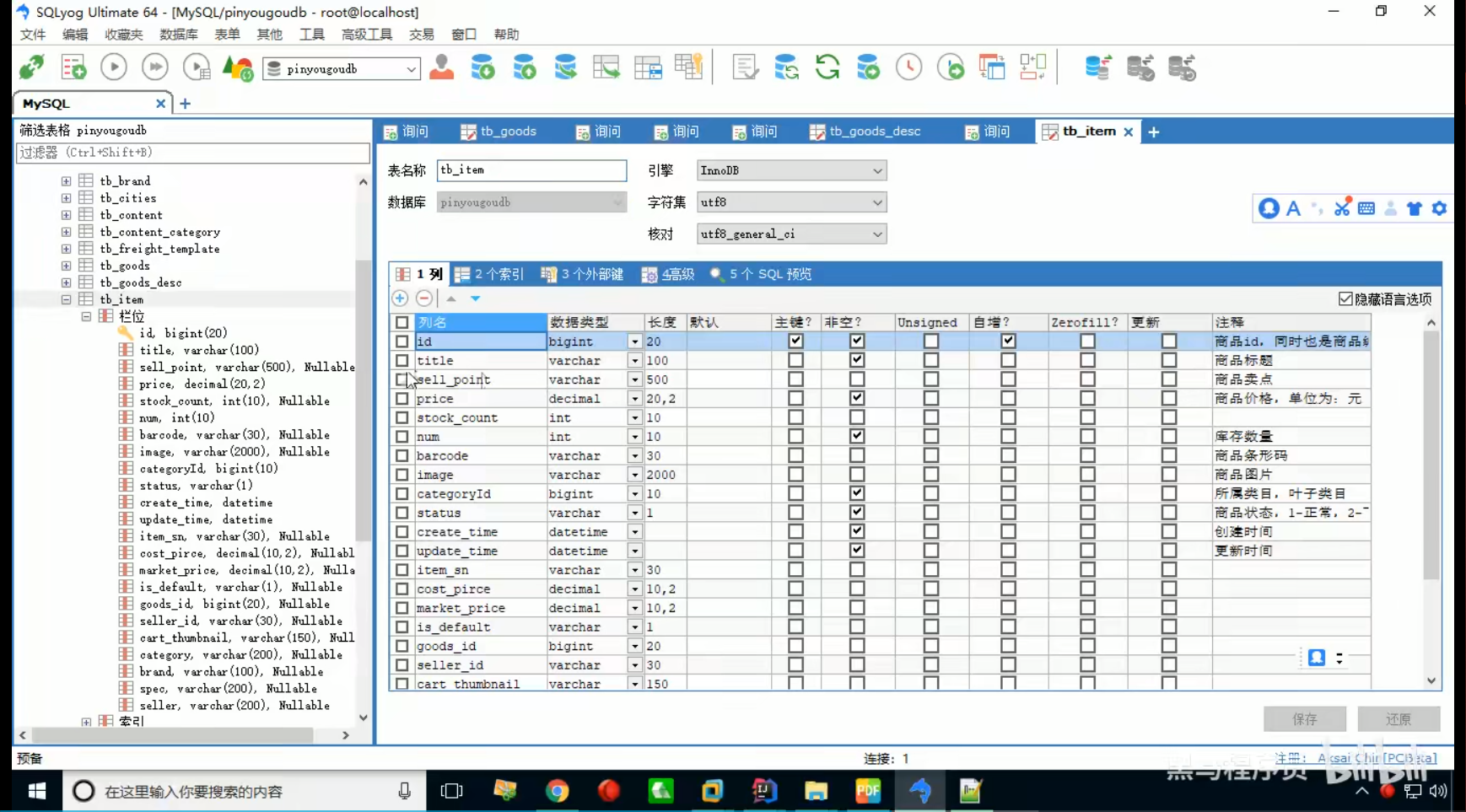1466x812 pixels.
Task: Open the 3个外部键 foreign keys tab
Action: click(582, 274)
